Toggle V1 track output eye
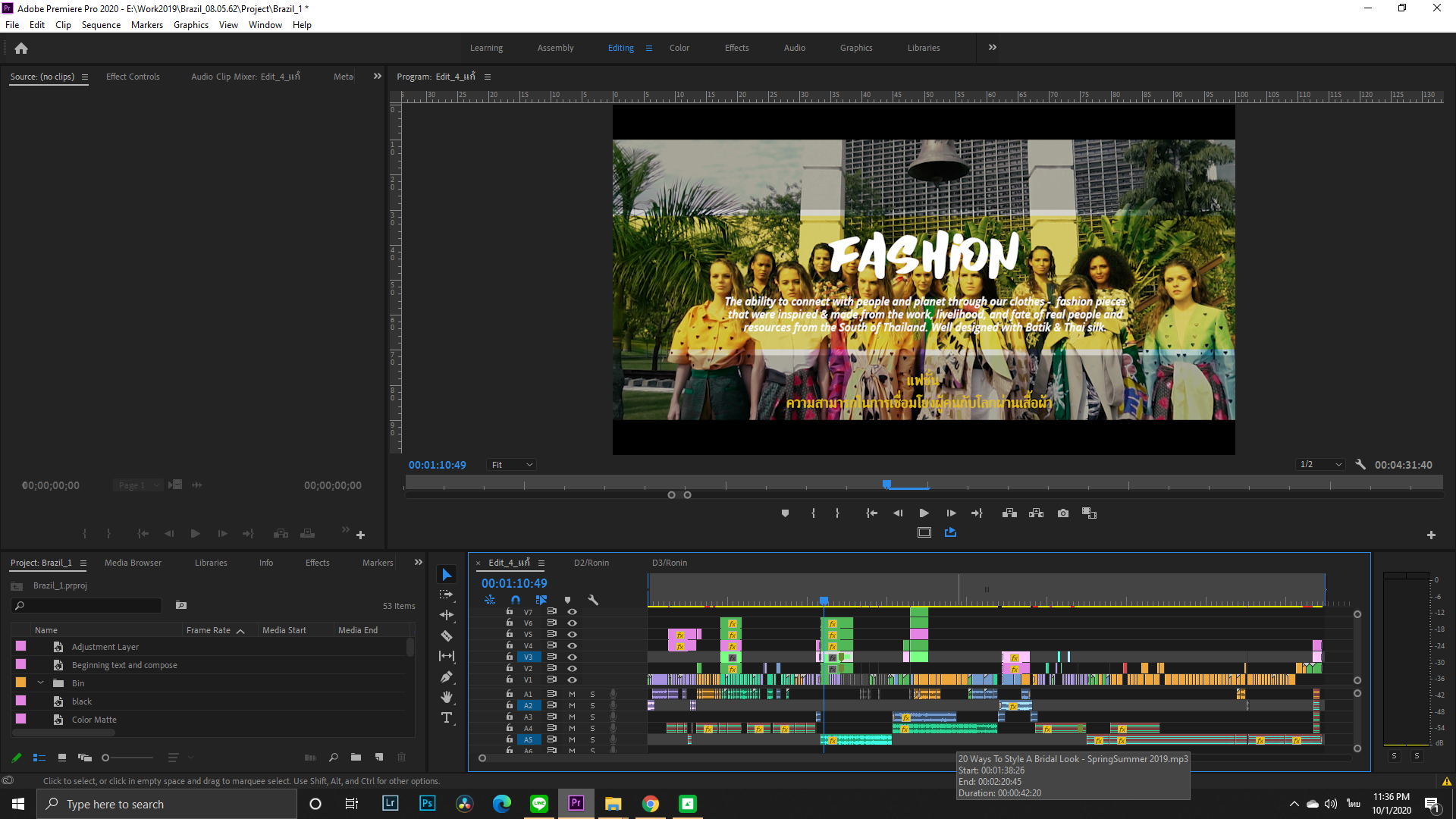This screenshot has width=1456, height=819. [x=573, y=679]
